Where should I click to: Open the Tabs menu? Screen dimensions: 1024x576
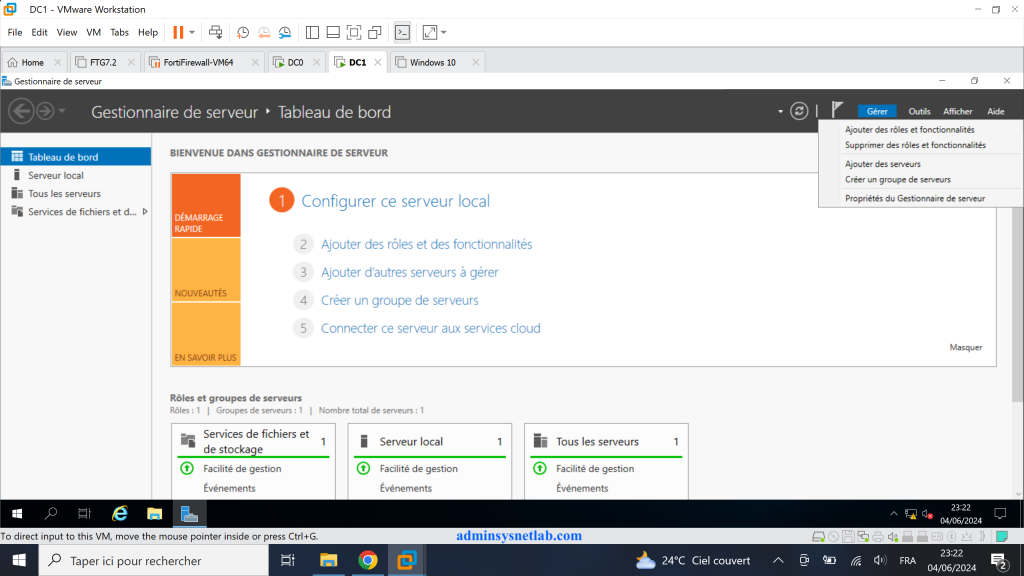[x=119, y=33]
